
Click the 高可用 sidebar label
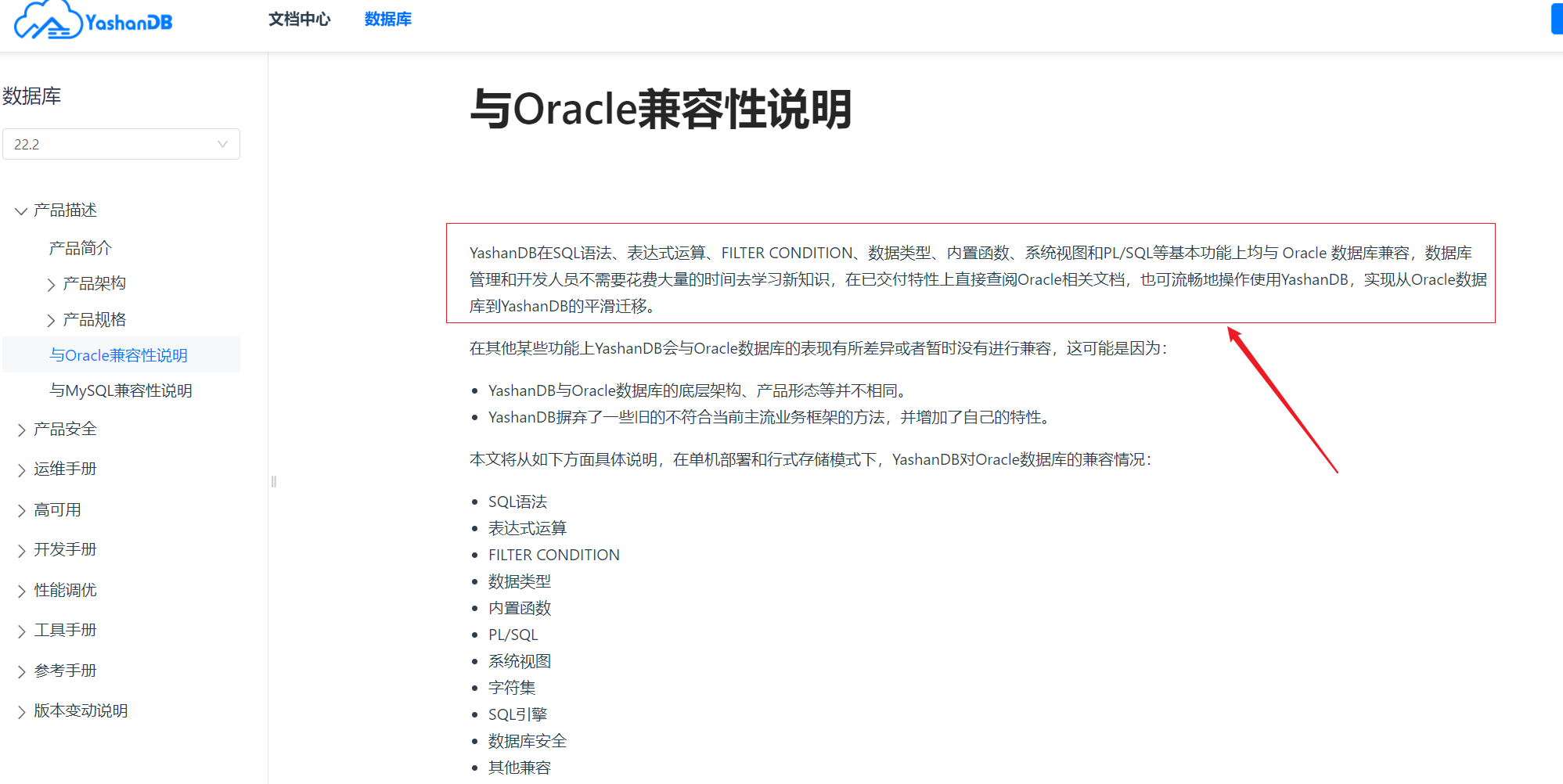coord(58,509)
